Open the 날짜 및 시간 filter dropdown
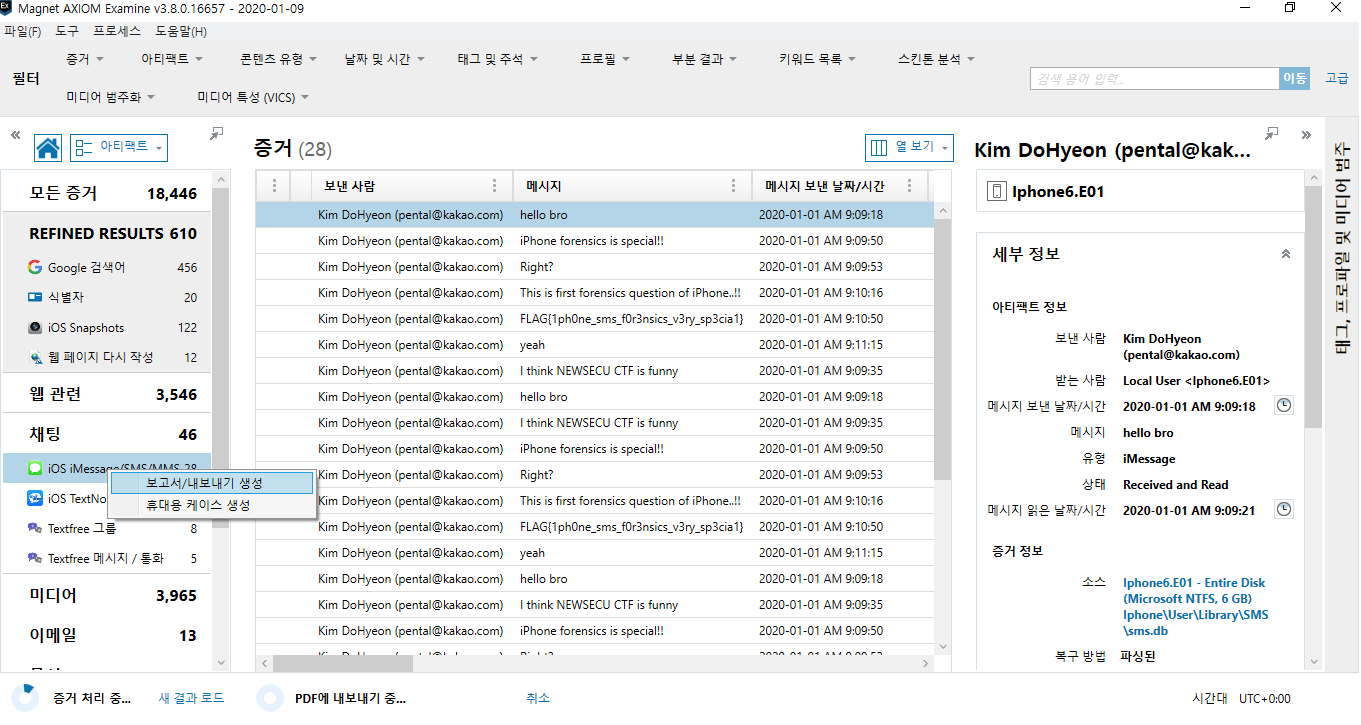Image resolution: width=1361 pixels, height=725 pixels. pos(384,59)
